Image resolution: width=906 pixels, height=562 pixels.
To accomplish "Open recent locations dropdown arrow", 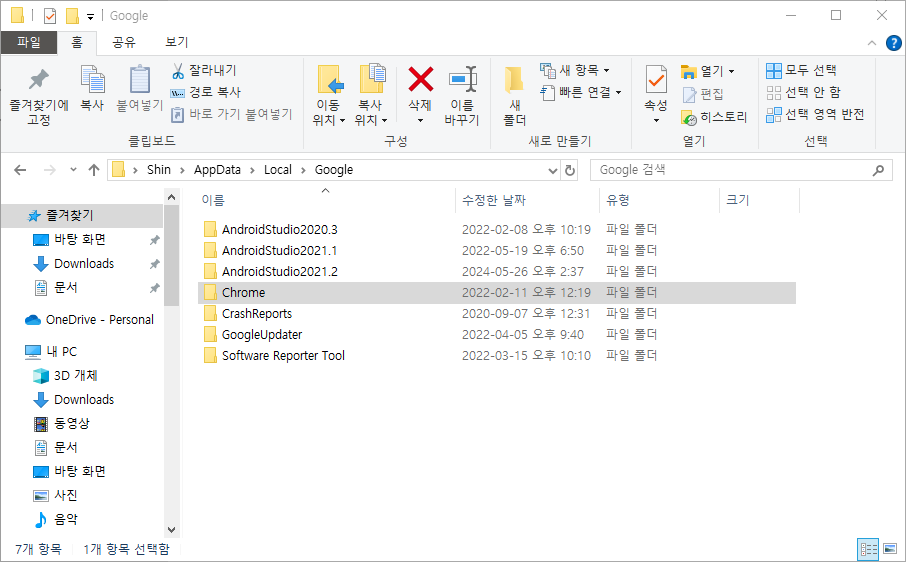I will 73,170.
